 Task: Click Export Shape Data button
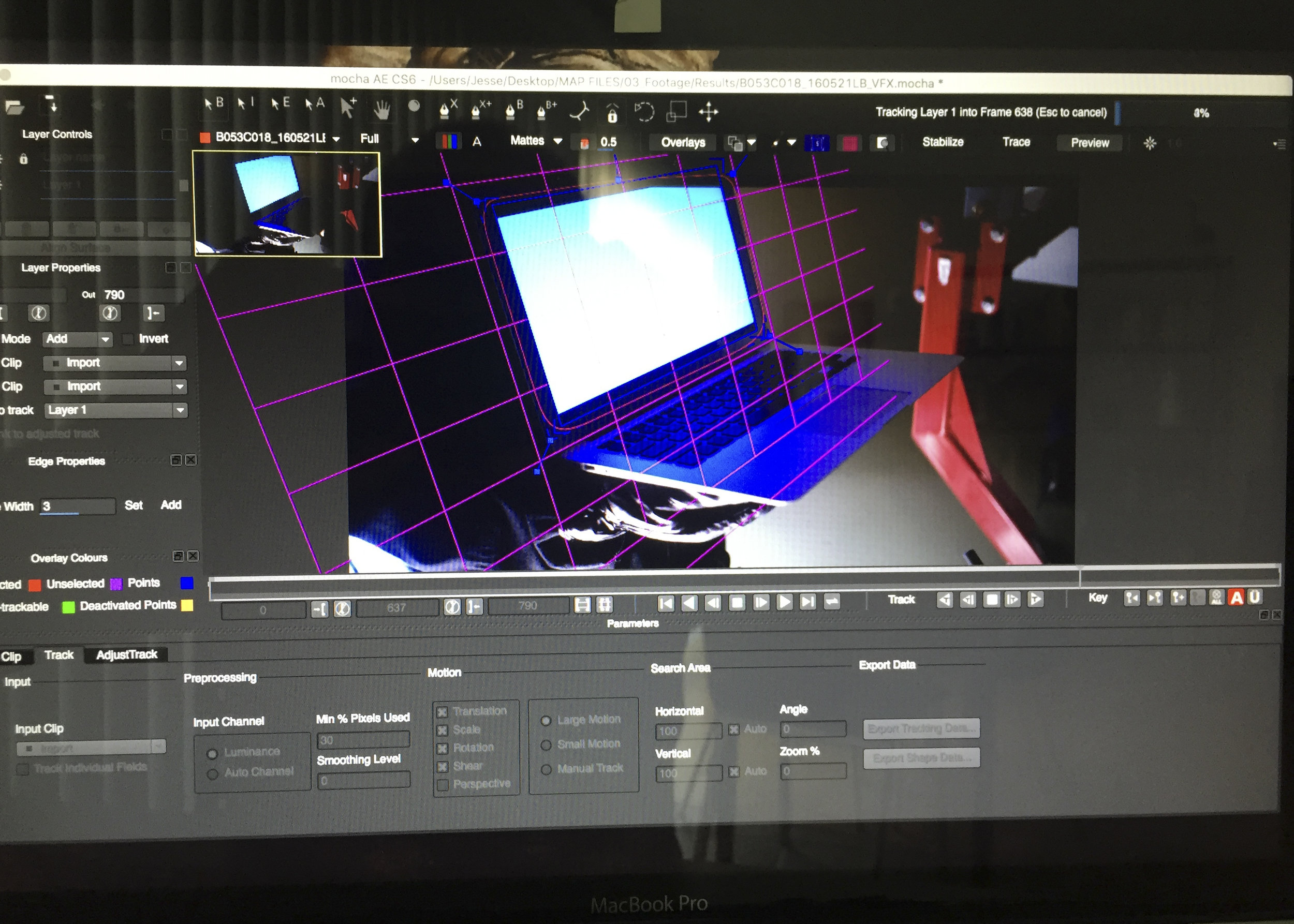click(x=921, y=758)
